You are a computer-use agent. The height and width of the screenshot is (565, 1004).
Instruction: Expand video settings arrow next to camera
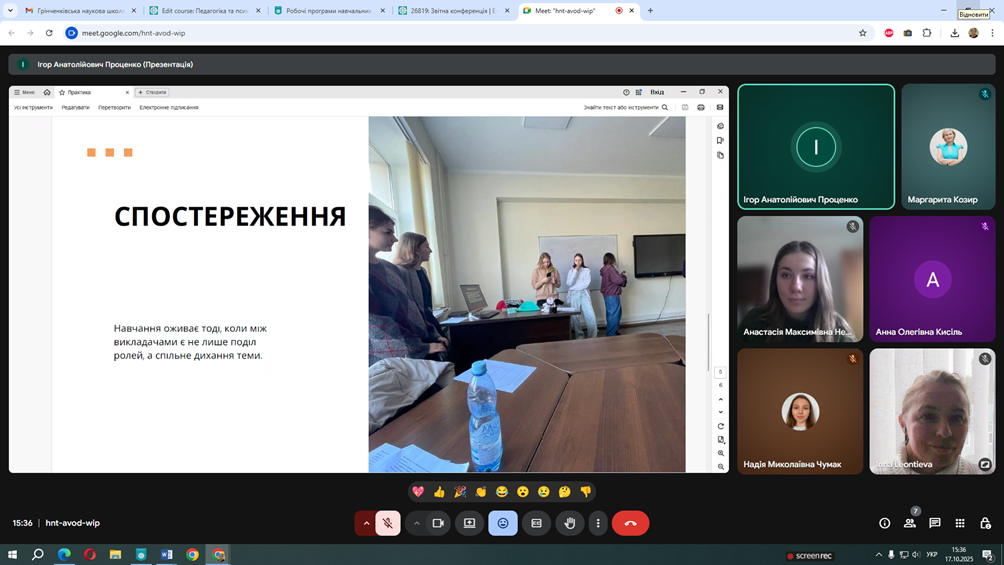point(417,523)
